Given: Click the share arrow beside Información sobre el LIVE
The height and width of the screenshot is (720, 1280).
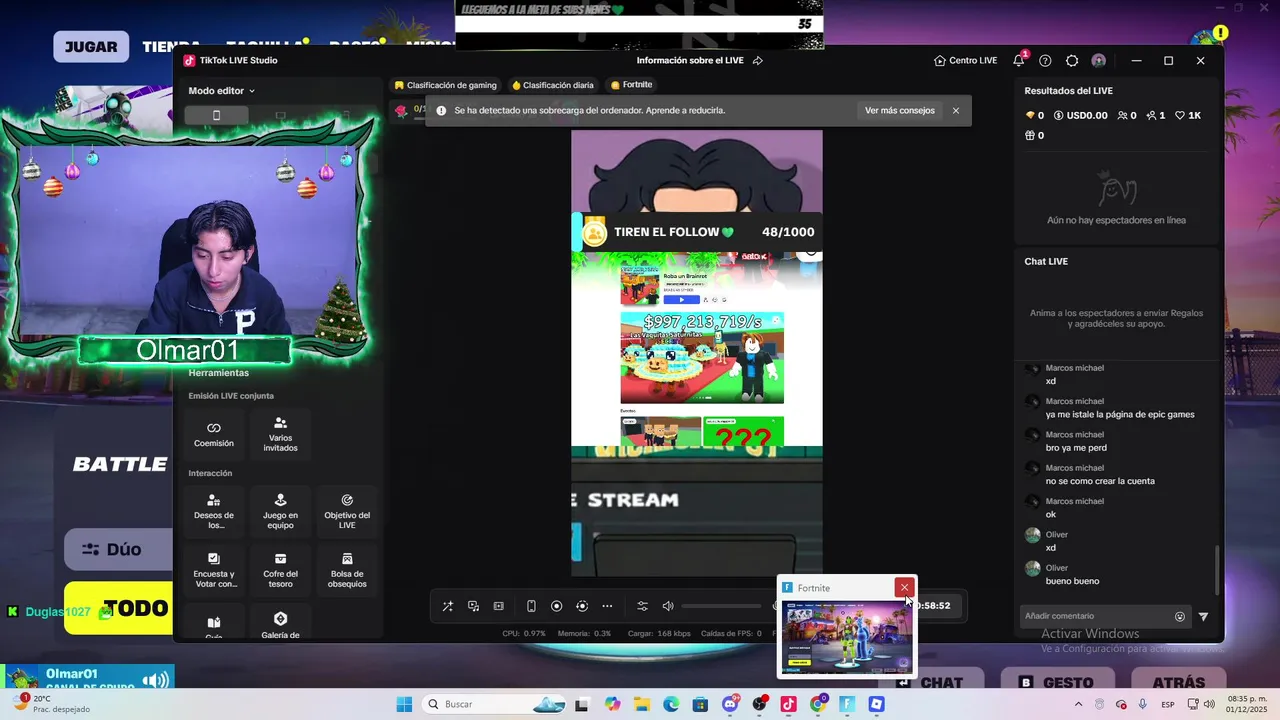Looking at the screenshot, I should 758,61.
